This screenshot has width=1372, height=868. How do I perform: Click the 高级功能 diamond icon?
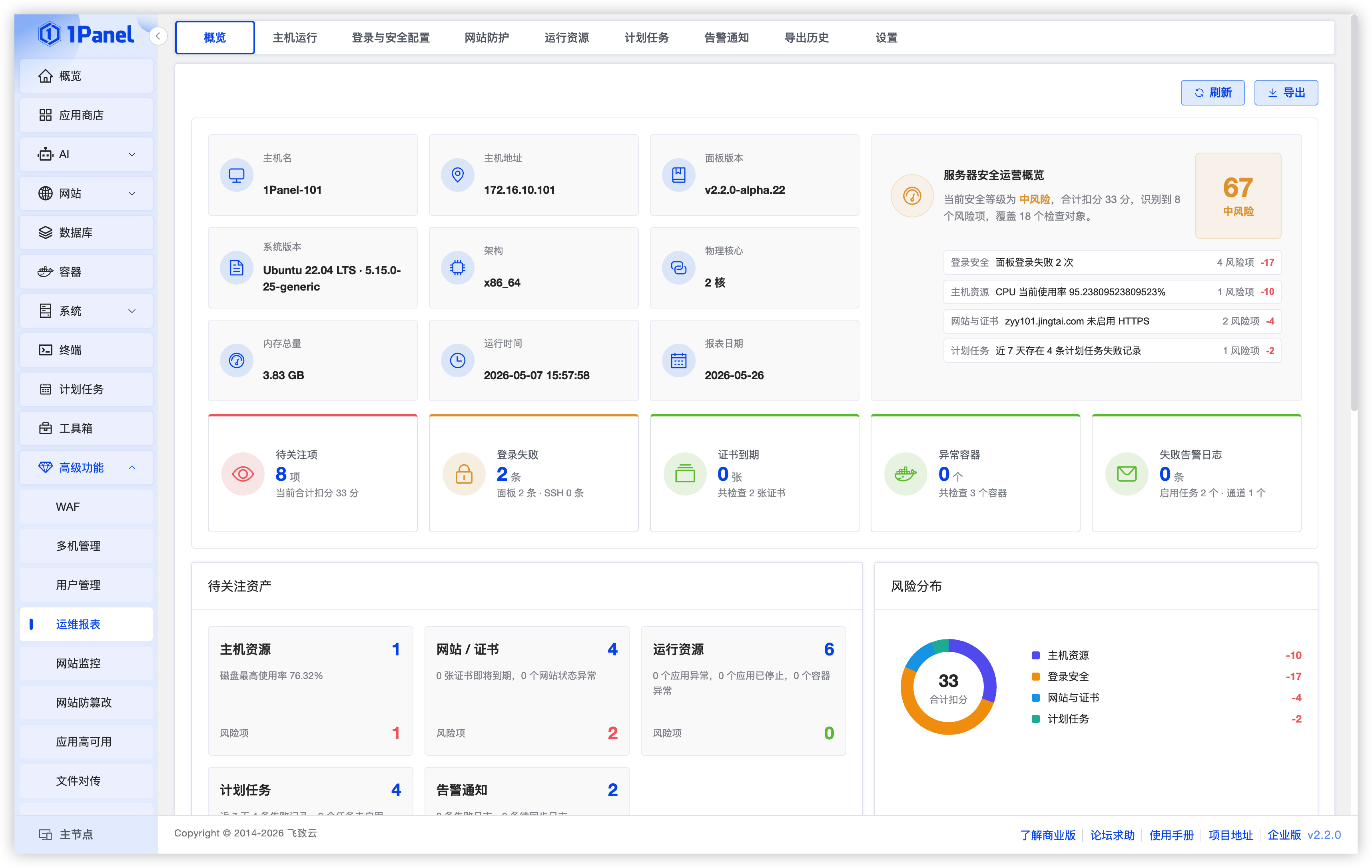click(46, 468)
